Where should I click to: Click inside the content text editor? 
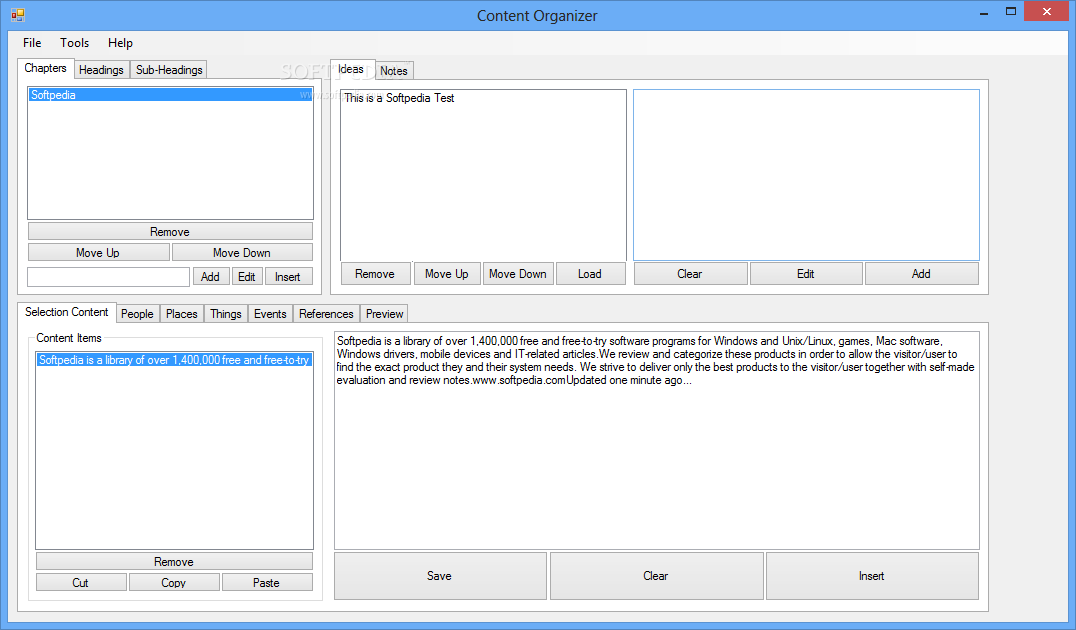pyautogui.click(x=657, y=441)
